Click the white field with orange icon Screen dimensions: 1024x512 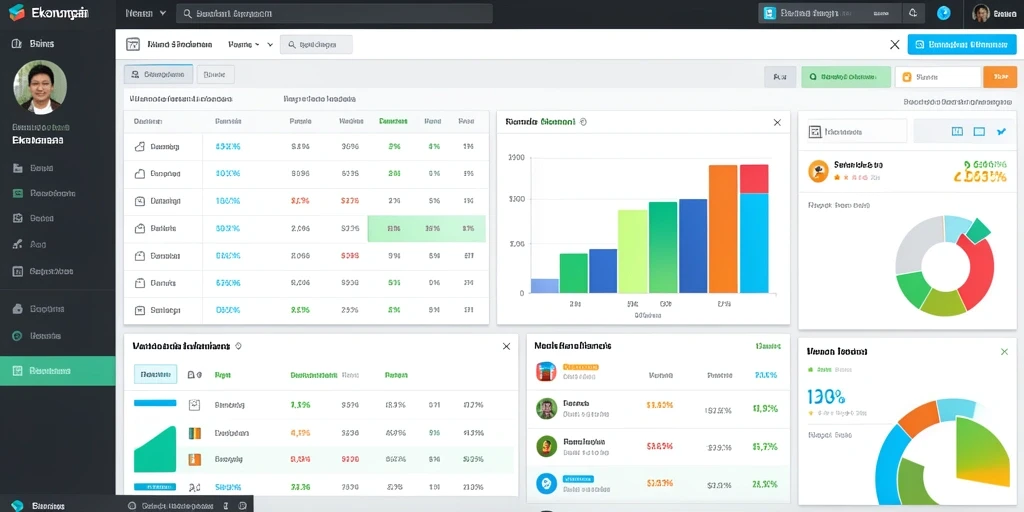938,76
